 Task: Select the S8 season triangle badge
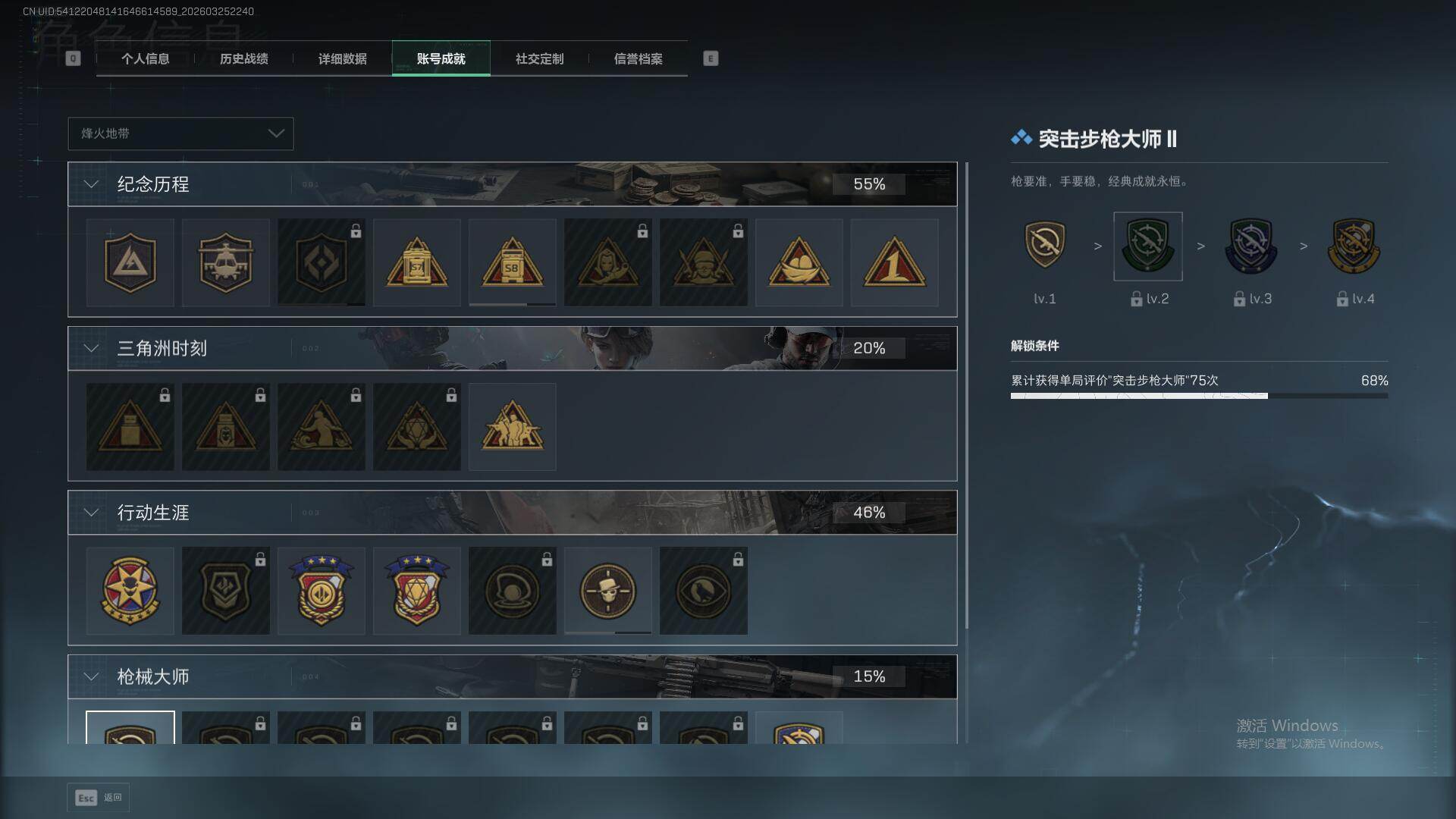[513, 262]
